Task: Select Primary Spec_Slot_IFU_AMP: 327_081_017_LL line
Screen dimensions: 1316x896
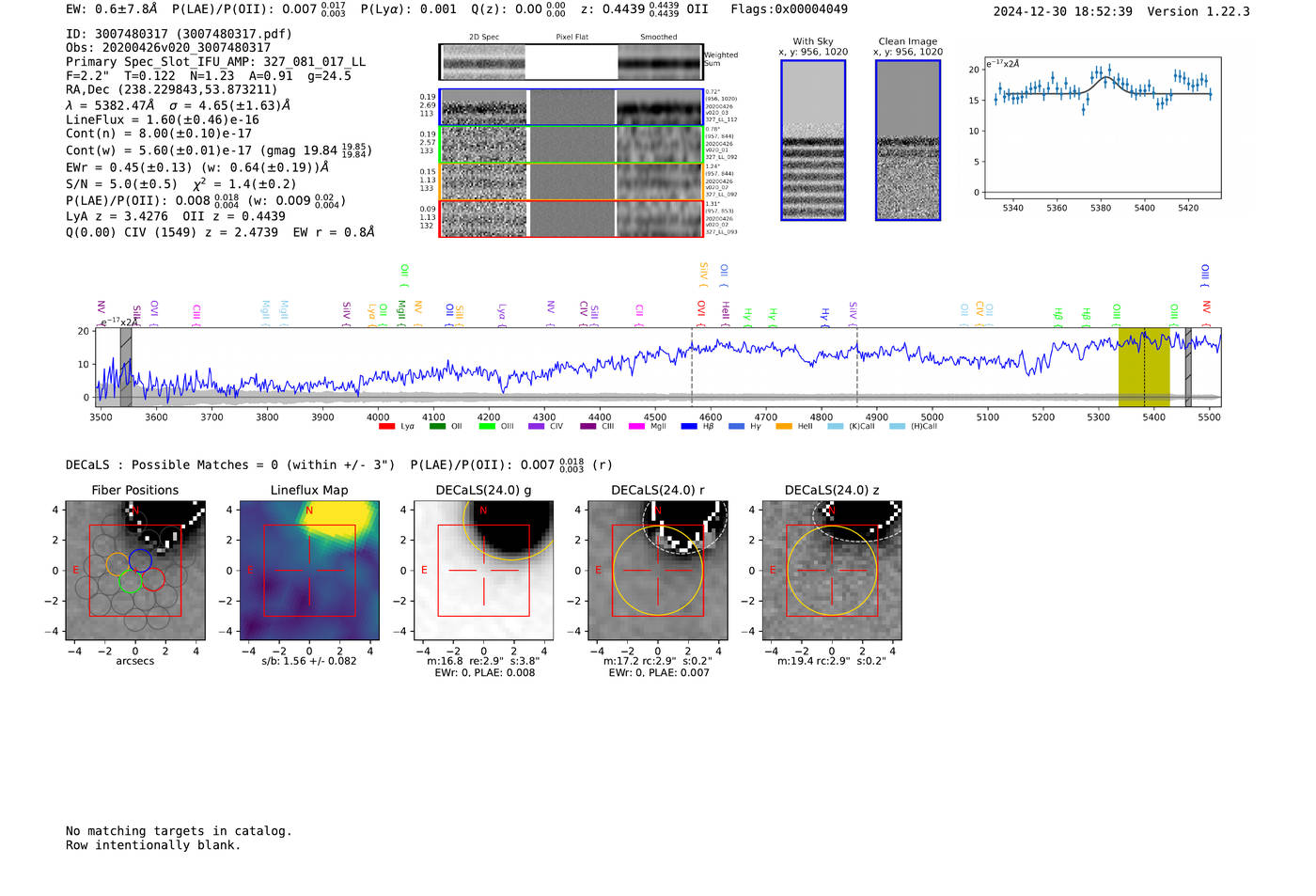Action: [x=215, y=62]
